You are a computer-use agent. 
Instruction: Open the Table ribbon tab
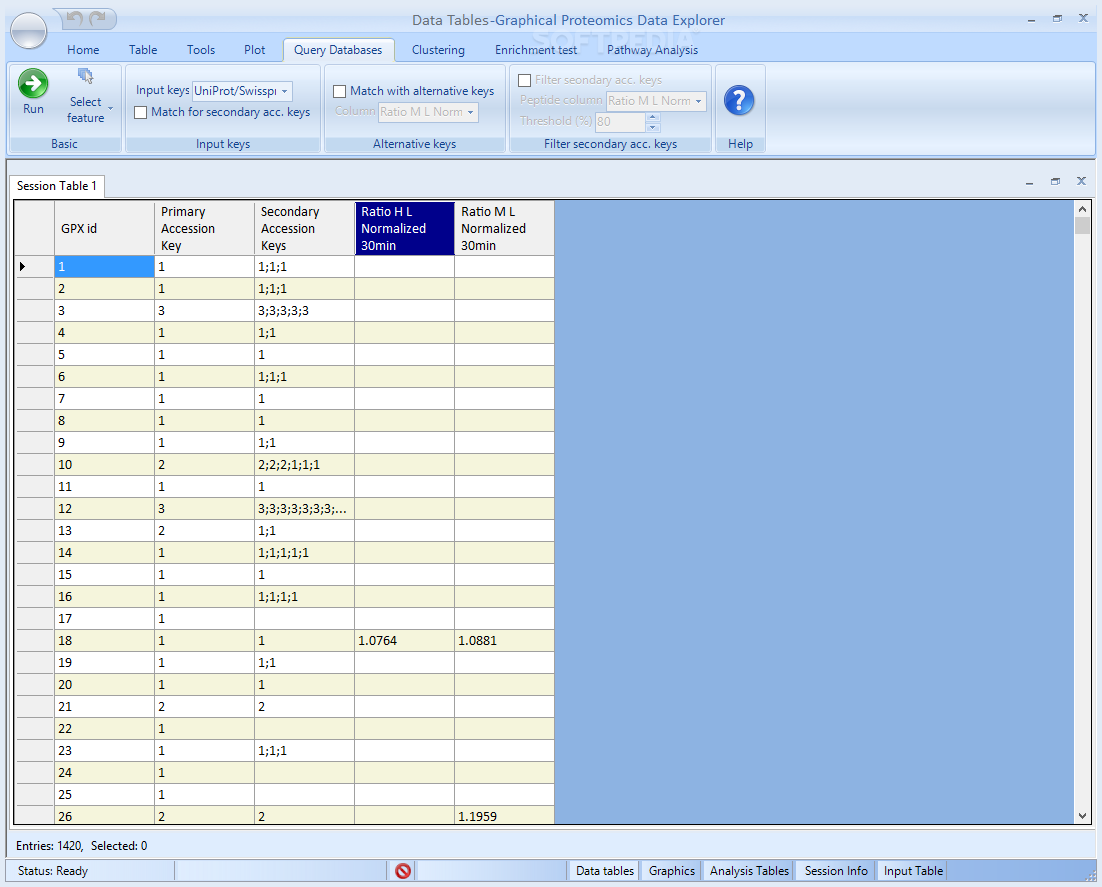143,50
